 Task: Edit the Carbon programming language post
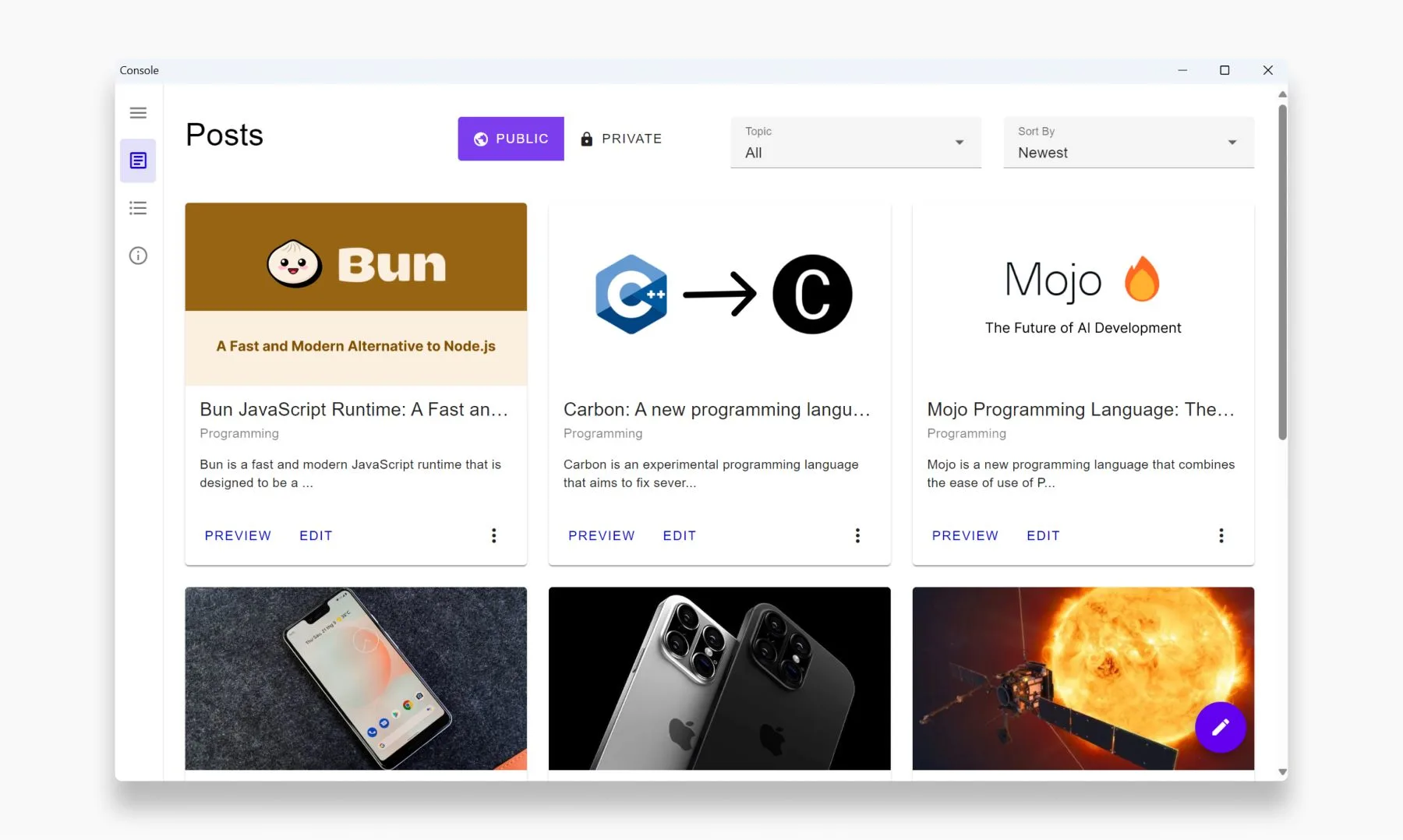tap(679, 535)
